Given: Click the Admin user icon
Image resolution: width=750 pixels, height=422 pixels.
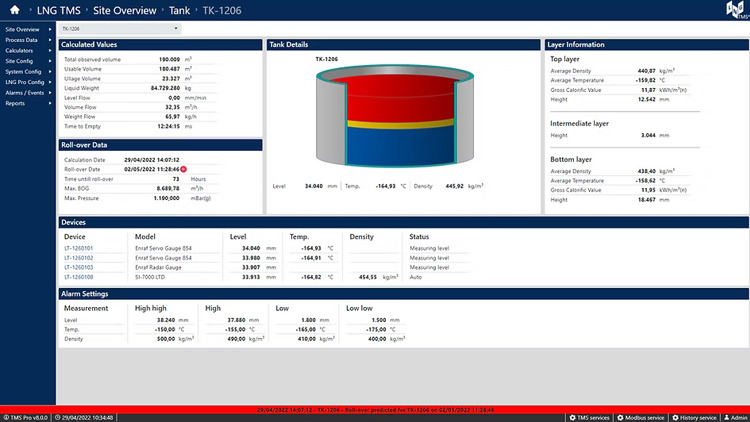Looking at the screenshot, I should (x=726, y=417).
